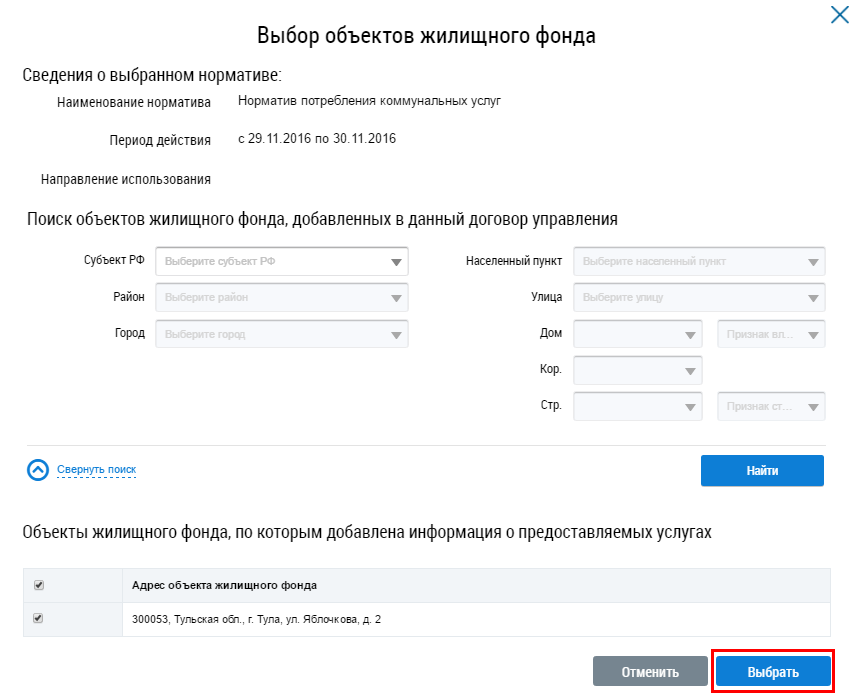The height and width of the screenshot is (700, 851).
Task: Expand the 'Населенный пункт' dropdown
Action: tap(699, 261)
